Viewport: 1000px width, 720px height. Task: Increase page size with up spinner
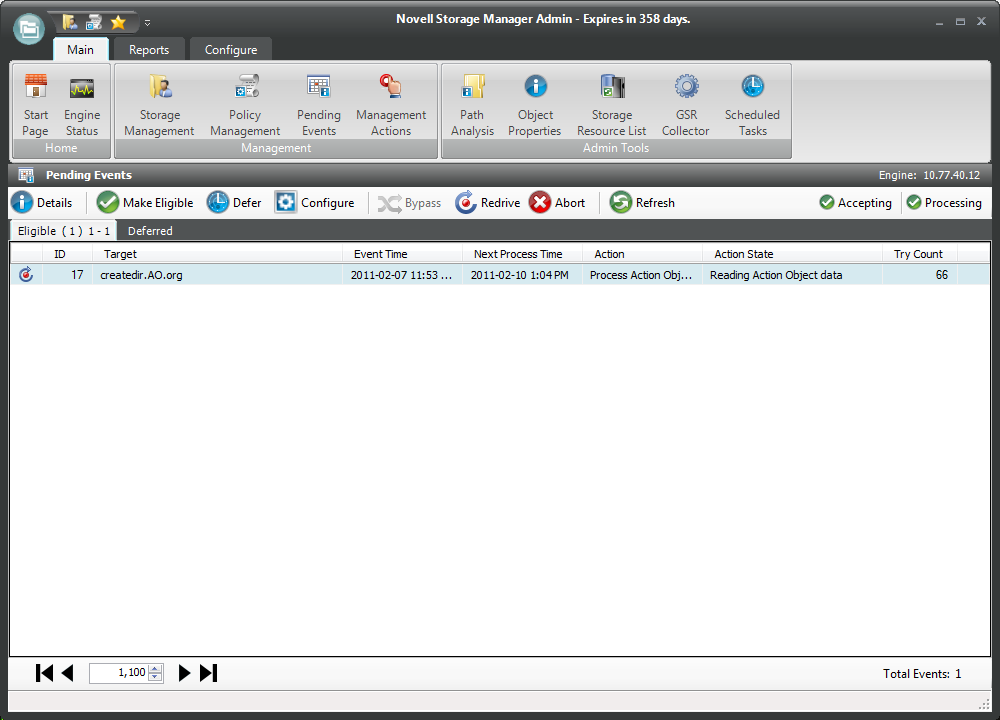click(155, 668)
